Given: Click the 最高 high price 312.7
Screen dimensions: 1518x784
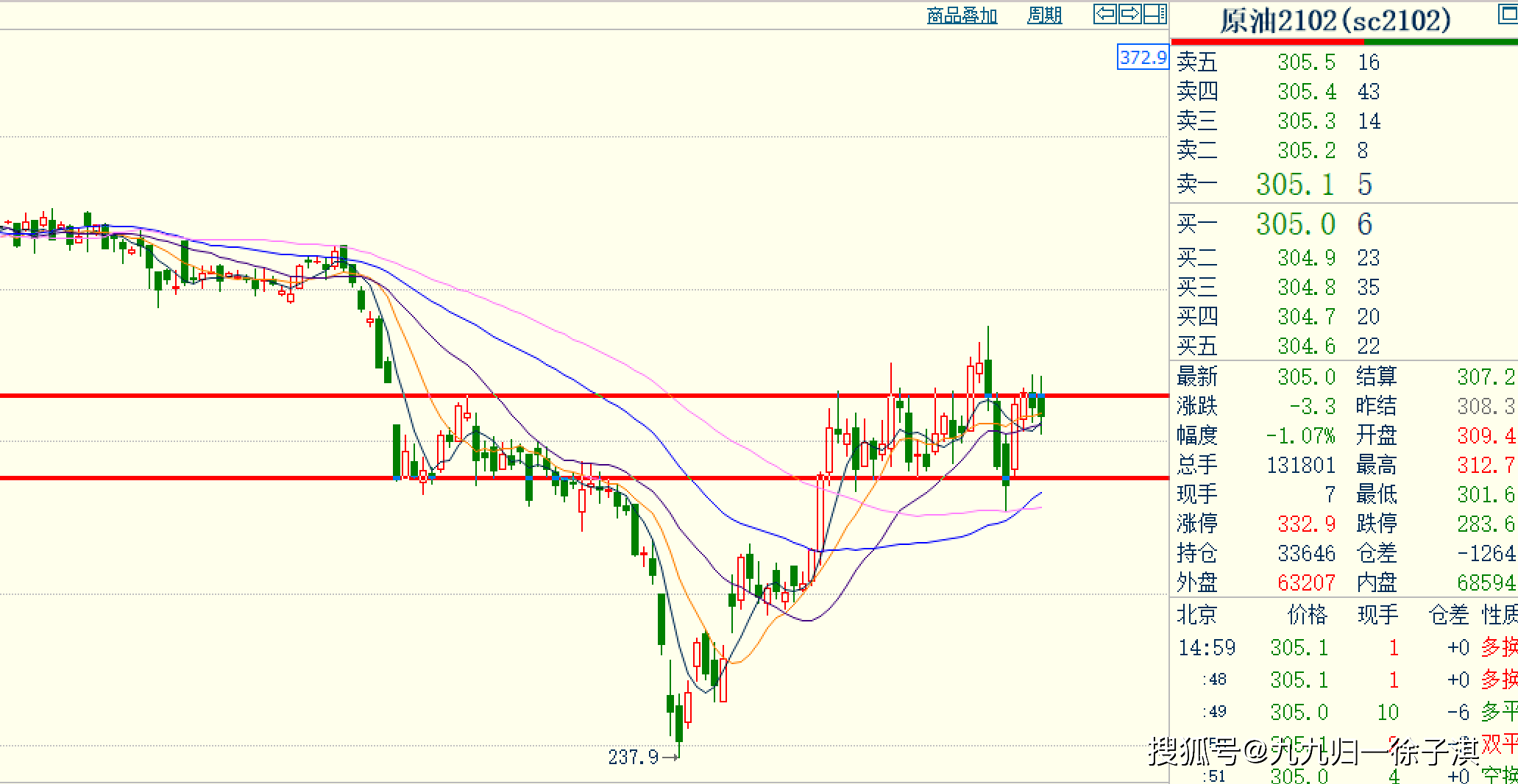Looking at the screenshot, I should [x=1486, y=465].
